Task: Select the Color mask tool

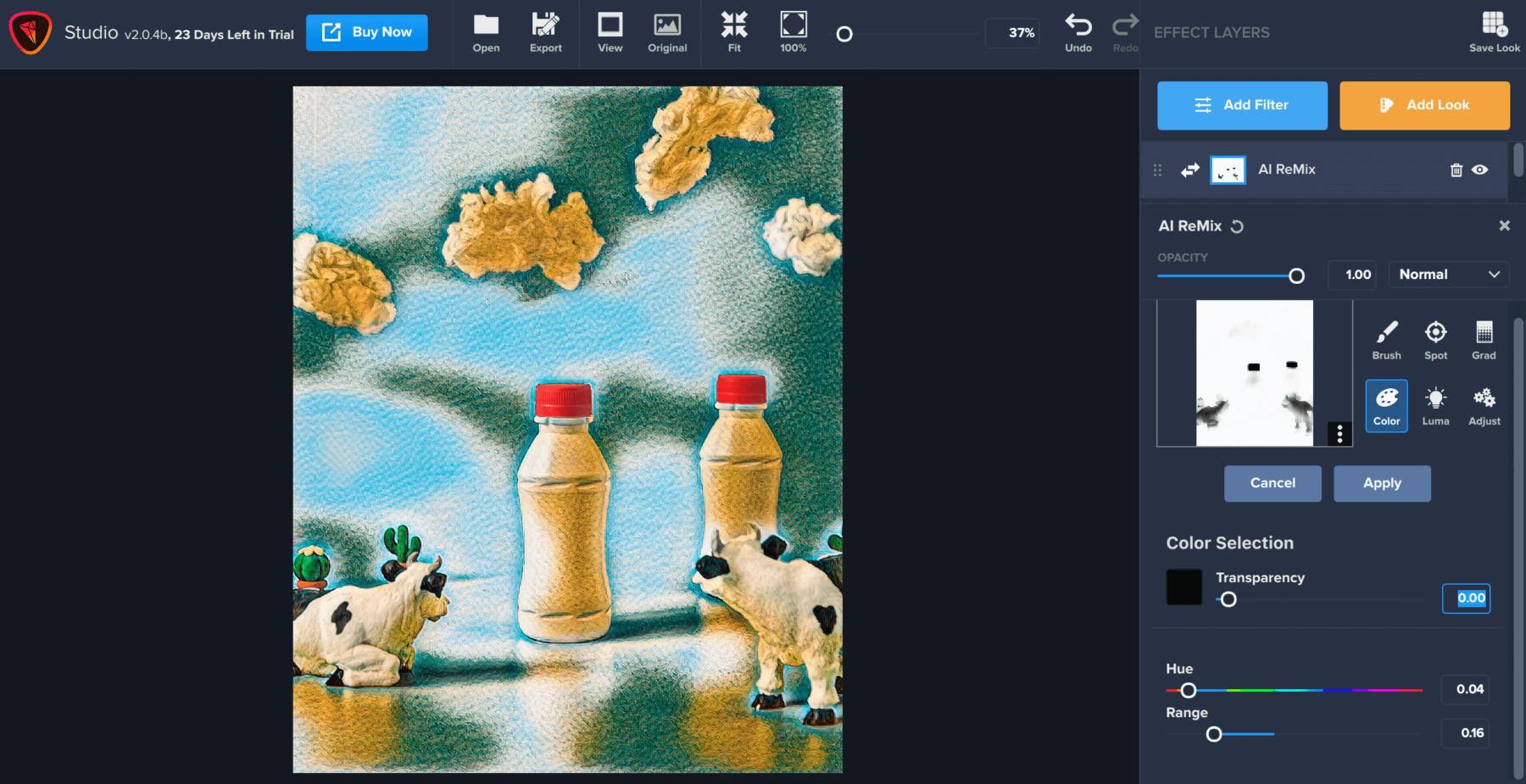Action: [x=1387, y=406]
